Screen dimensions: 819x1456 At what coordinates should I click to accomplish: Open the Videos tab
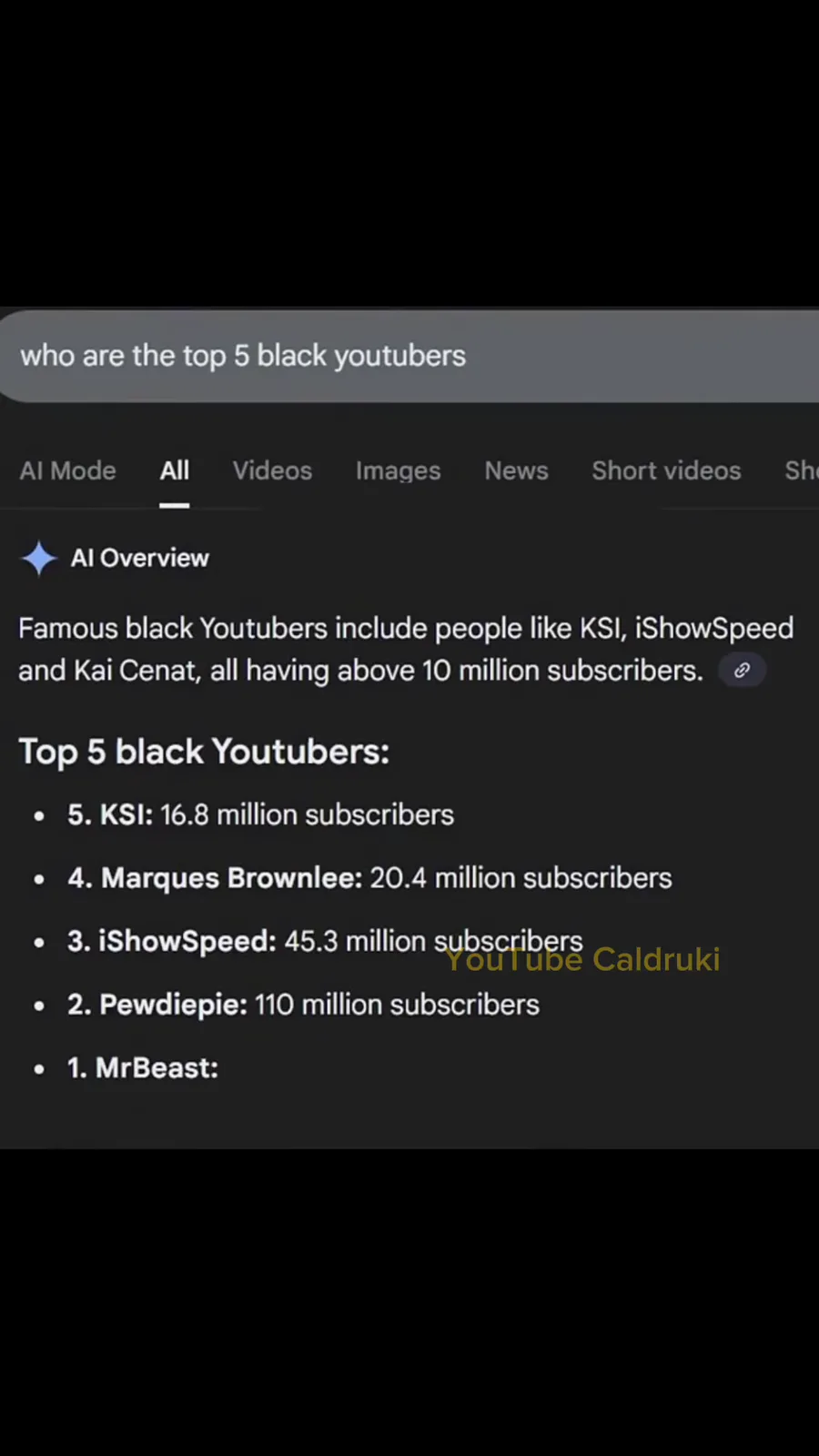tap(272, 470)
